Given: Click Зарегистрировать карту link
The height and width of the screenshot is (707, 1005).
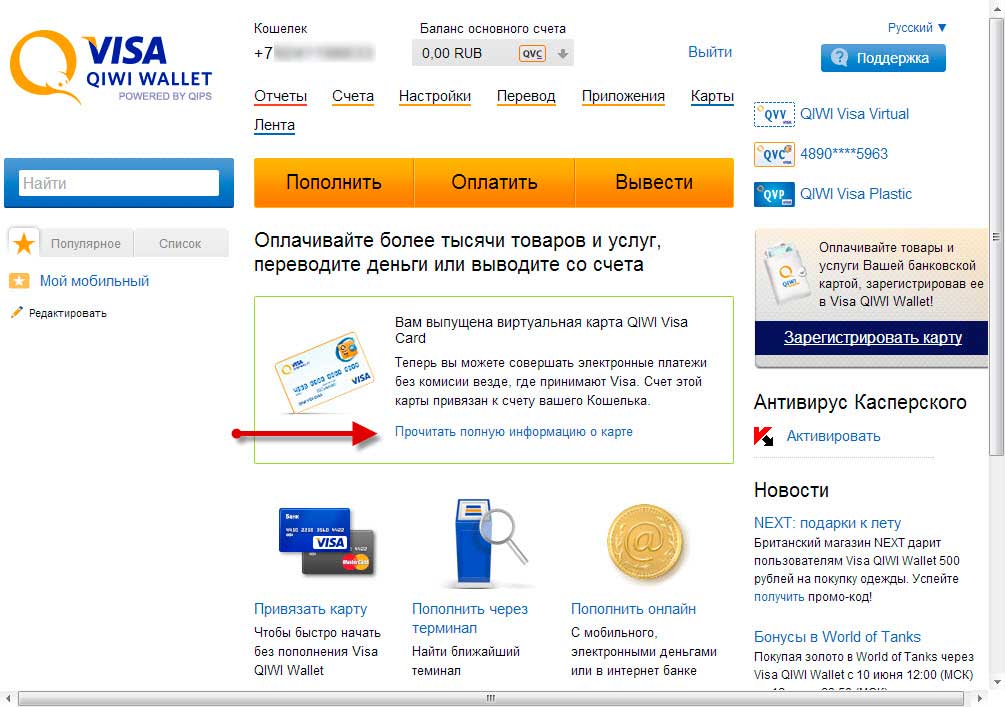Looking at the screenshot, I should coord(872,338).
